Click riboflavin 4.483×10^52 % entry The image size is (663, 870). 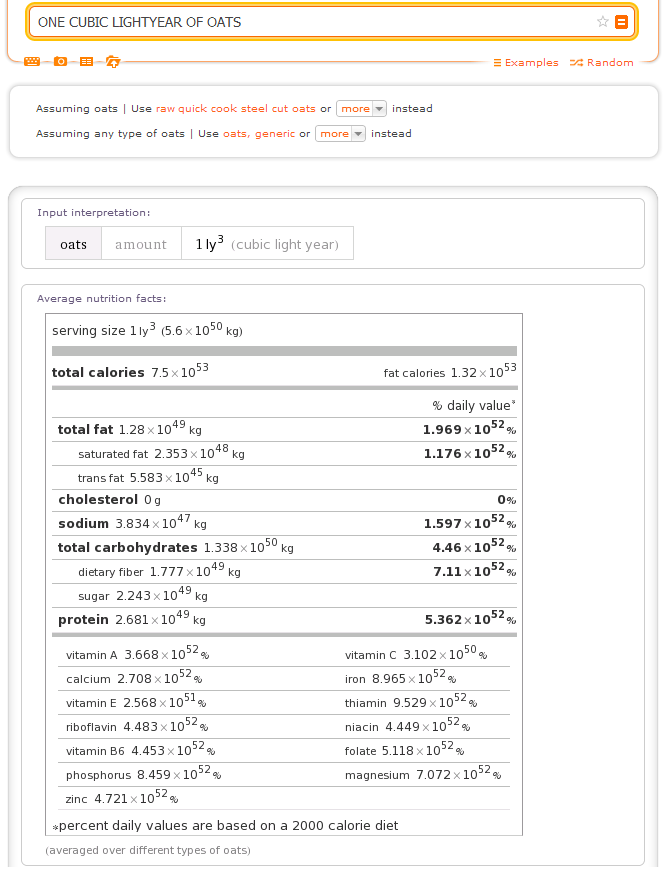click(137, 726)
